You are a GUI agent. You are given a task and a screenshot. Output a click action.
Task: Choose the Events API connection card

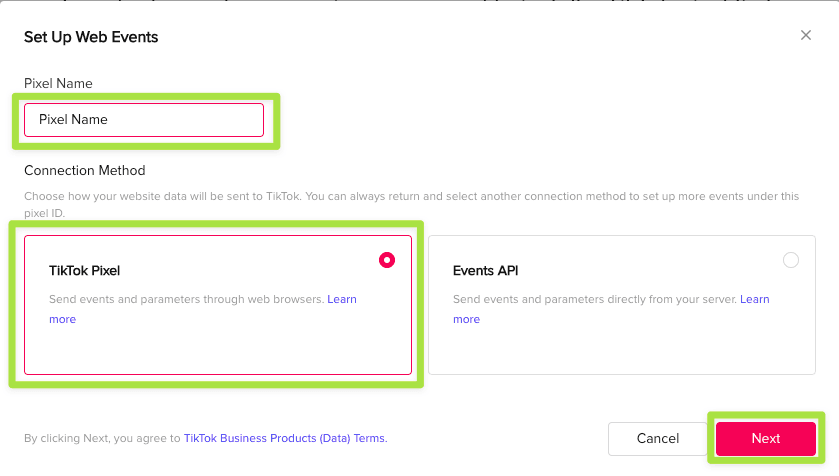click(621, 340)
